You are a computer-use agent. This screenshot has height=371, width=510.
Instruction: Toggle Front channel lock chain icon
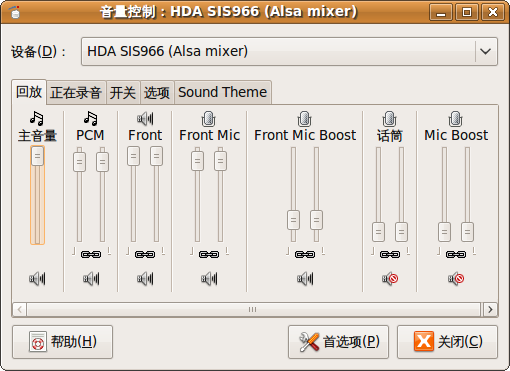point(145,255)
